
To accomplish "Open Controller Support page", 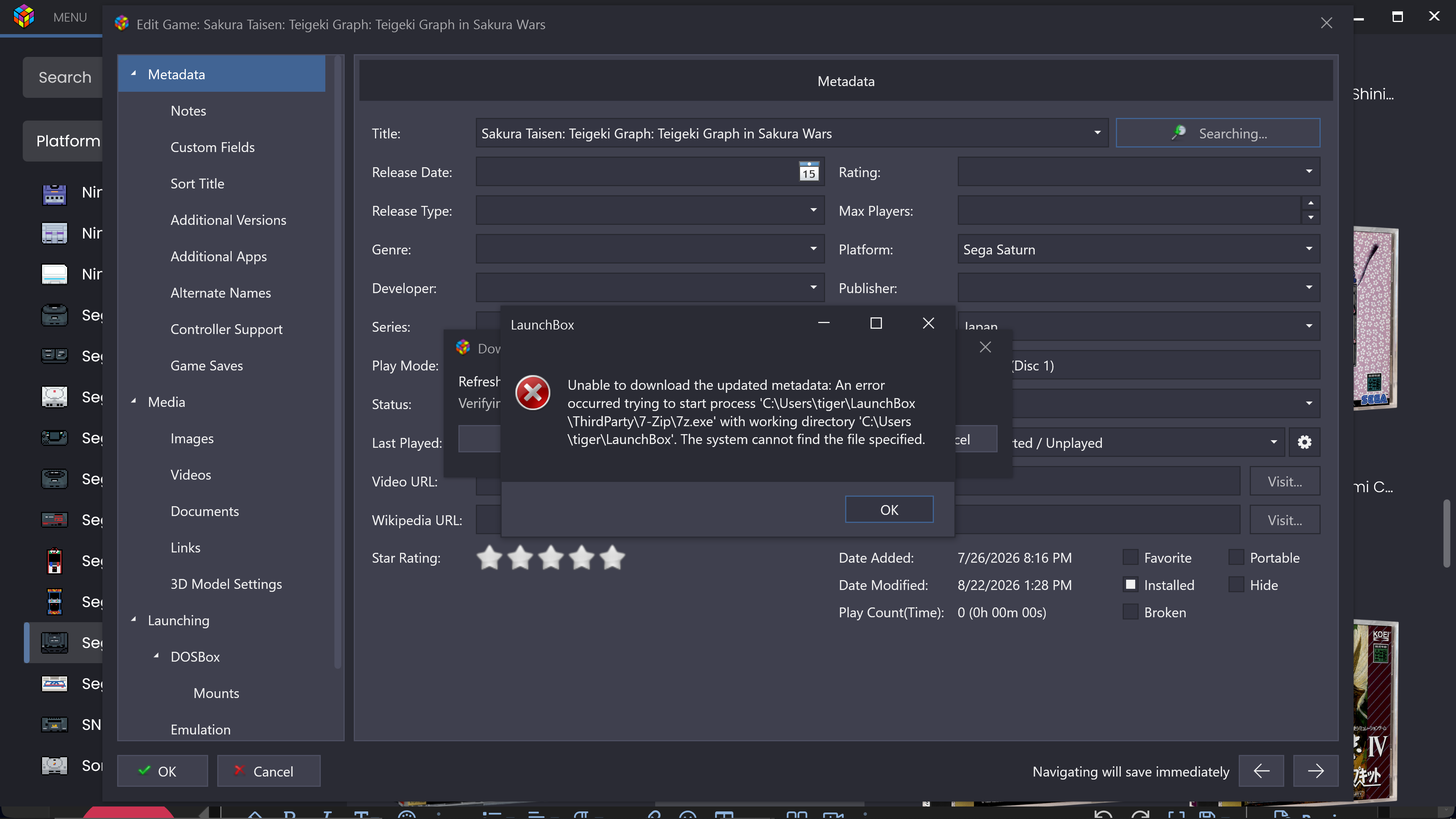I will point(226,329).
